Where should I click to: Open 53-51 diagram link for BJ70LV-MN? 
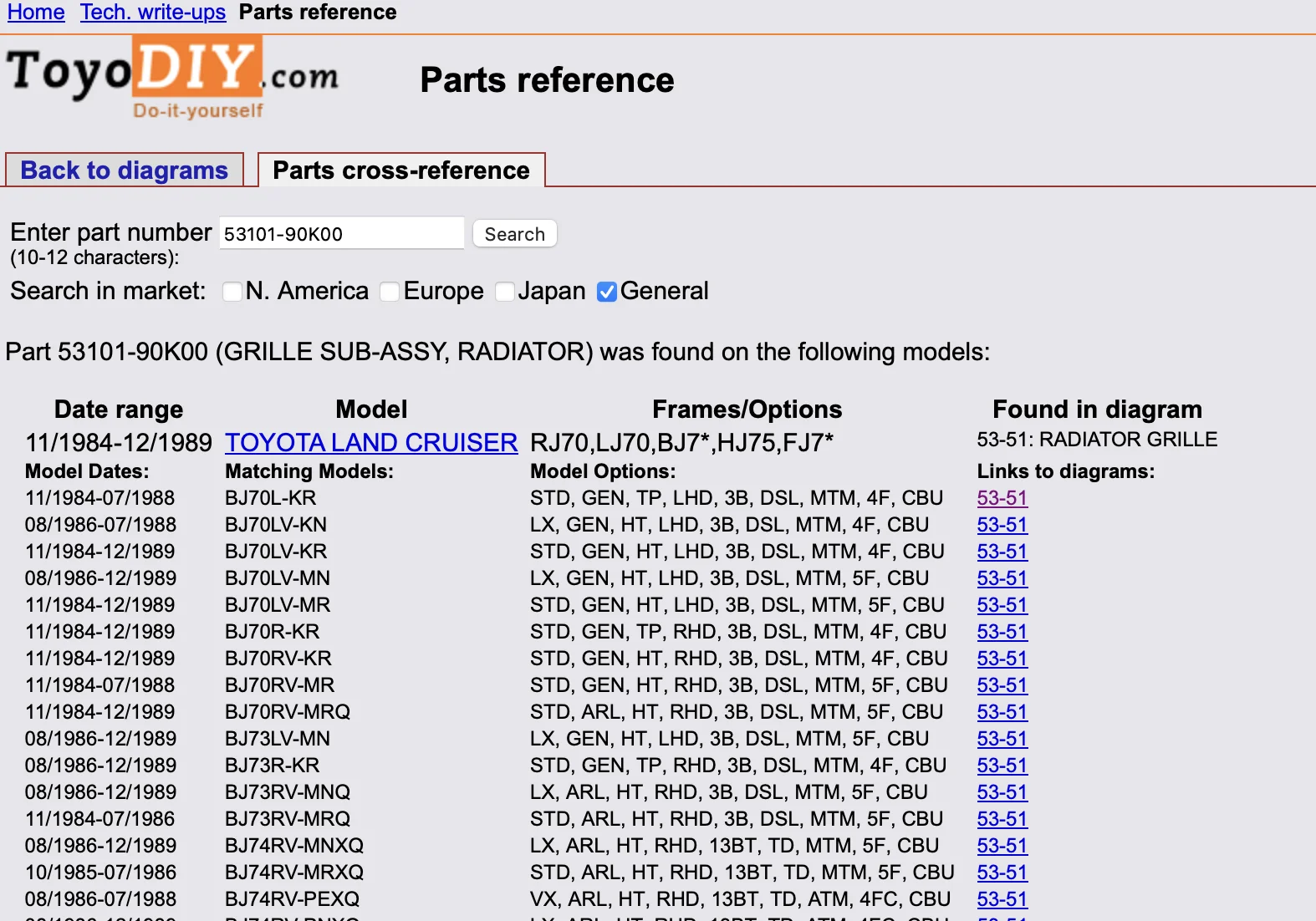coord(1002,578)
